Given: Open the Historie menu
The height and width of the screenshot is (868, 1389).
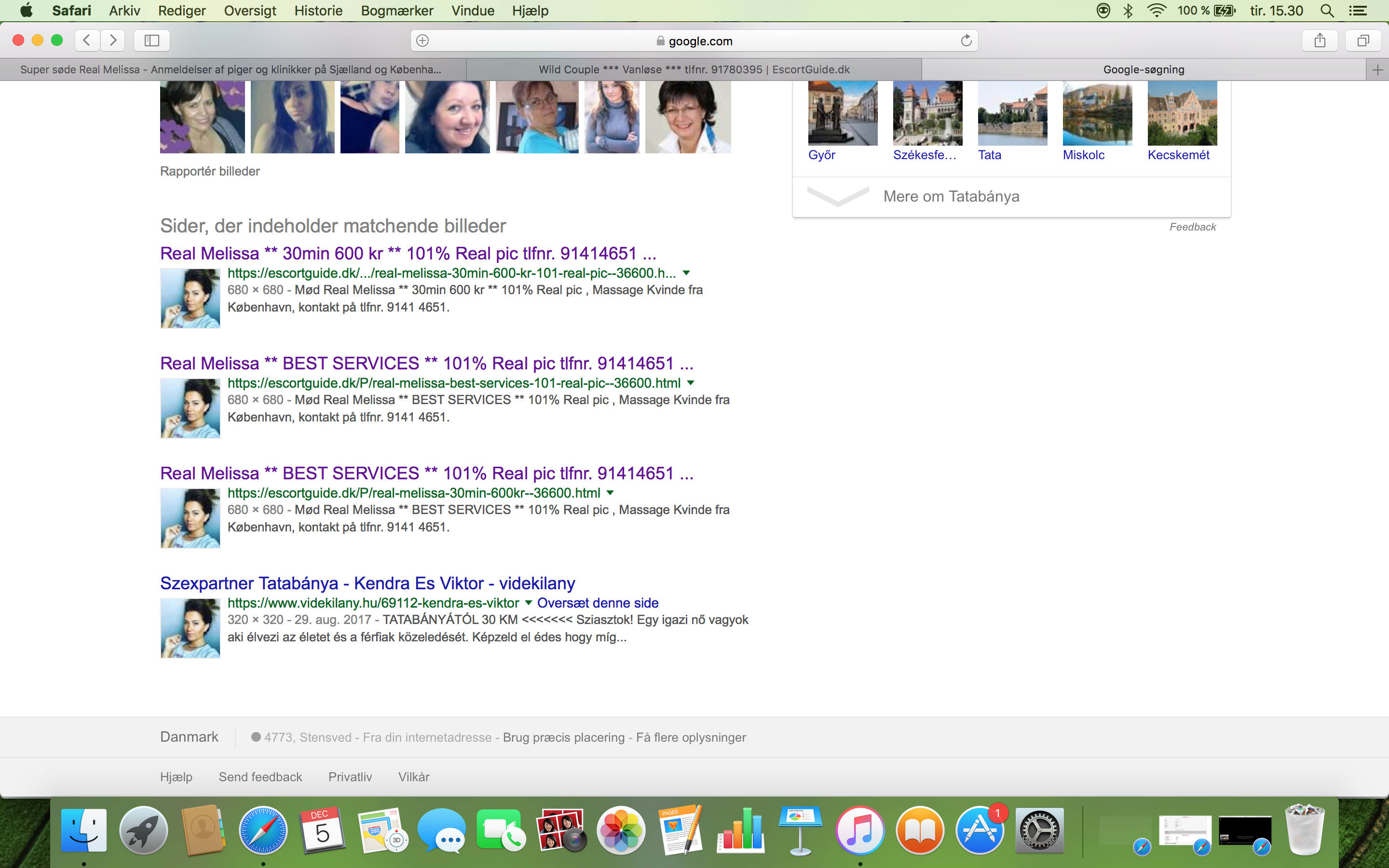Looking at the screenshot, I should (x=318, y=10).
